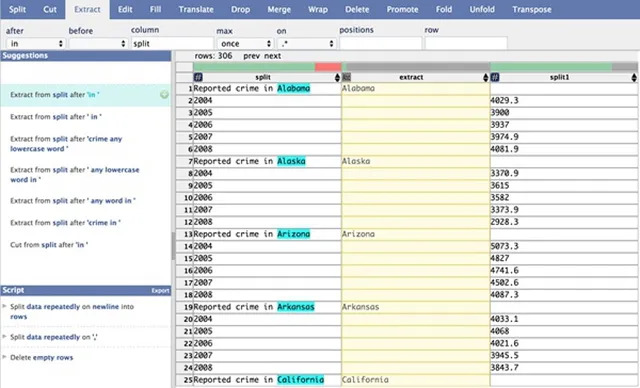Open the Unfold tab

coord(482,9)
